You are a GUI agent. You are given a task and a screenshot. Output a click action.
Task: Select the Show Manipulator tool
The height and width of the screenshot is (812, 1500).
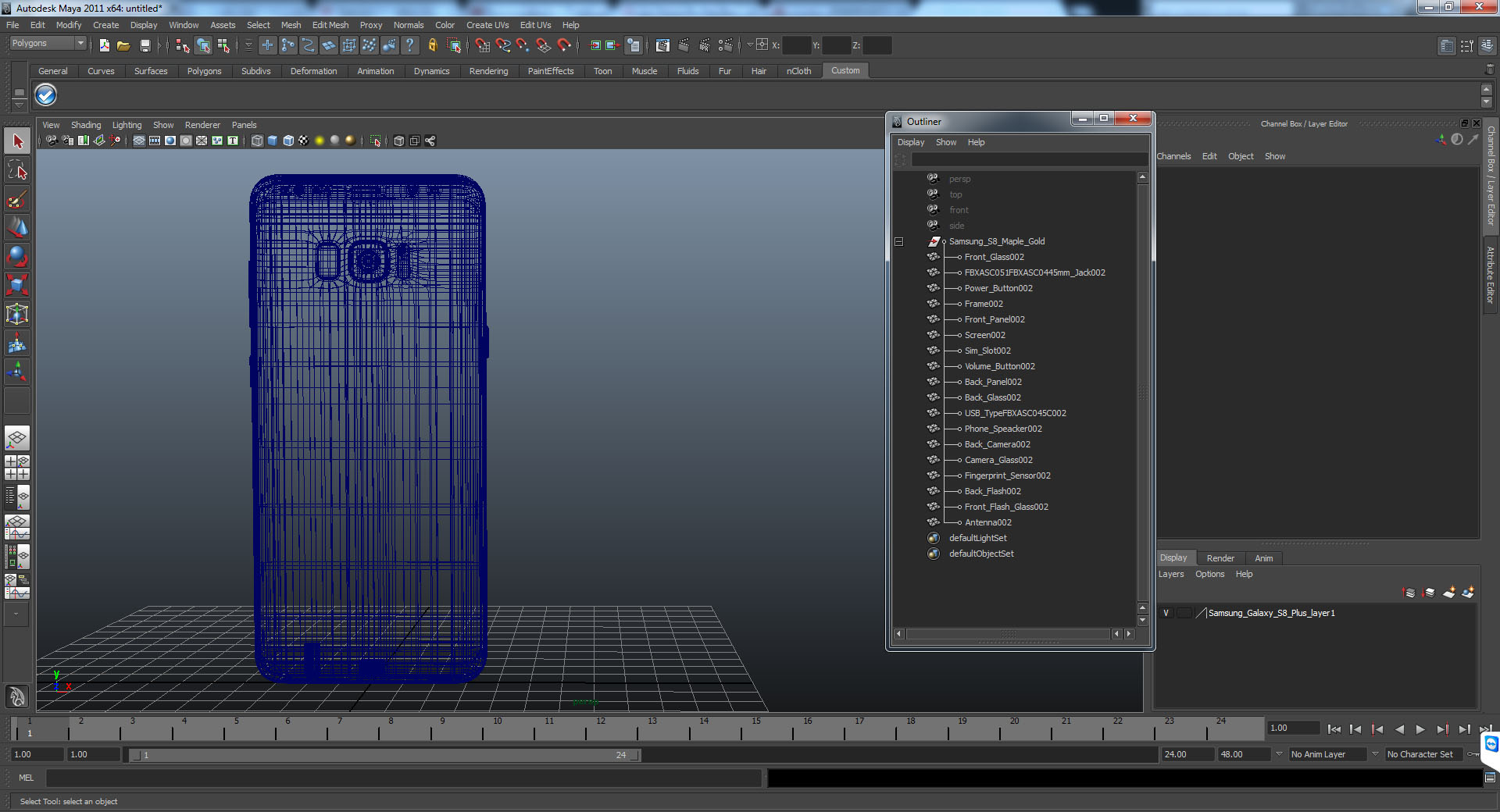17,372
